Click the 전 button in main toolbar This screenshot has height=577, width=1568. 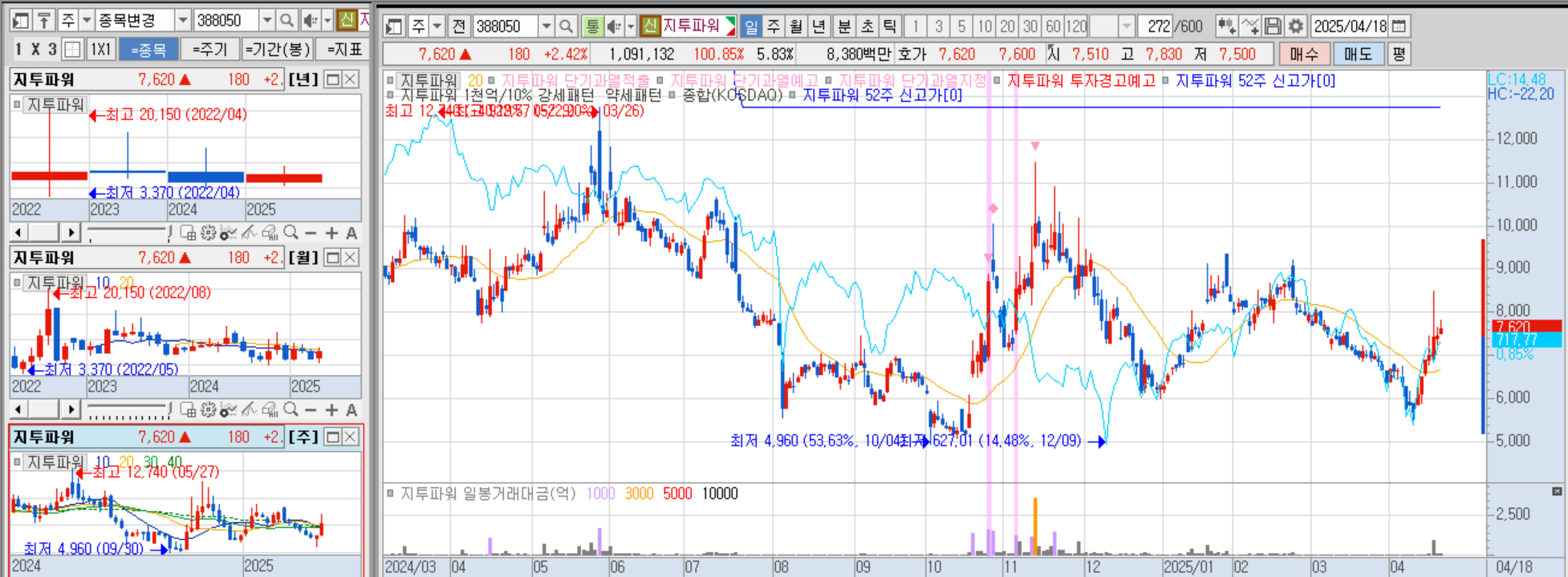point(458,26)
